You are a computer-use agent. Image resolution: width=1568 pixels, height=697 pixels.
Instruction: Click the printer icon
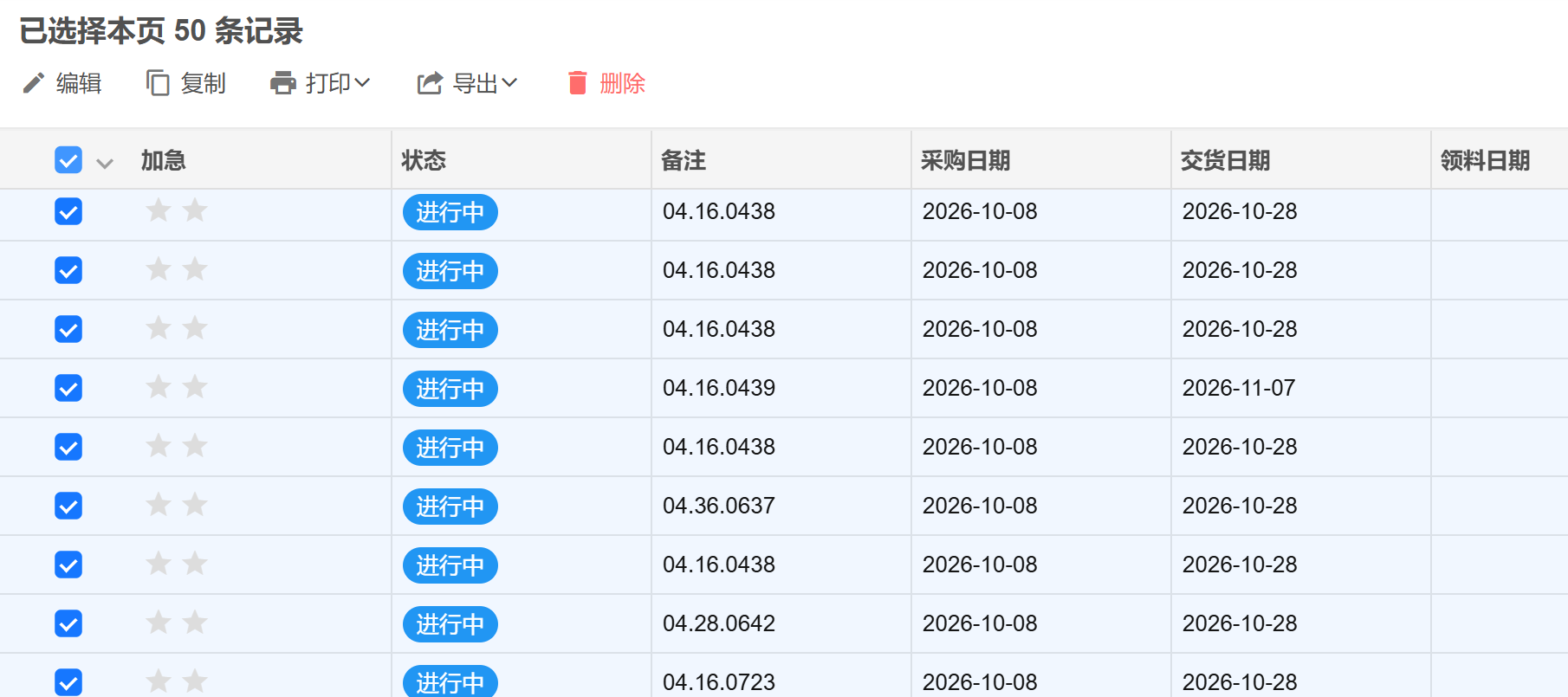pos(282,83)
